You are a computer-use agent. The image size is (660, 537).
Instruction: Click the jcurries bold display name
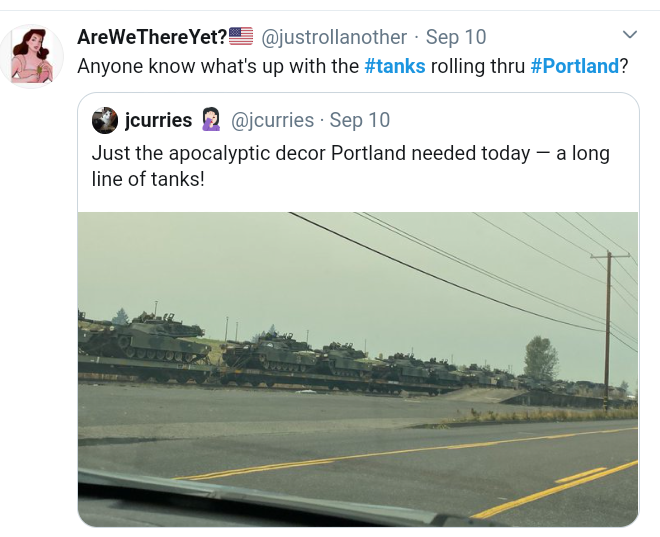[x=158, y=120]
